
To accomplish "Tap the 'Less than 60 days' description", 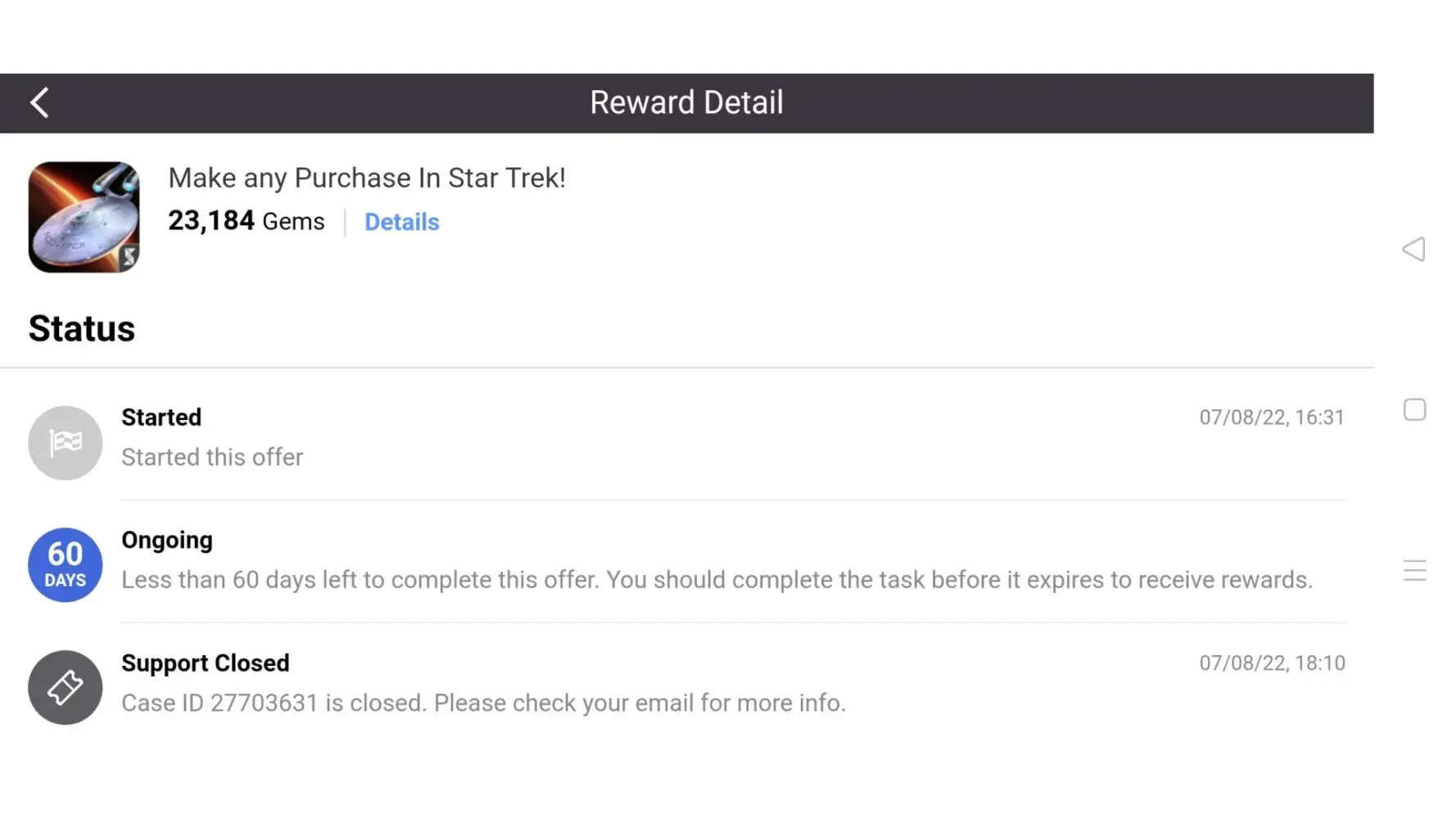I will click(x=717, y=580).
